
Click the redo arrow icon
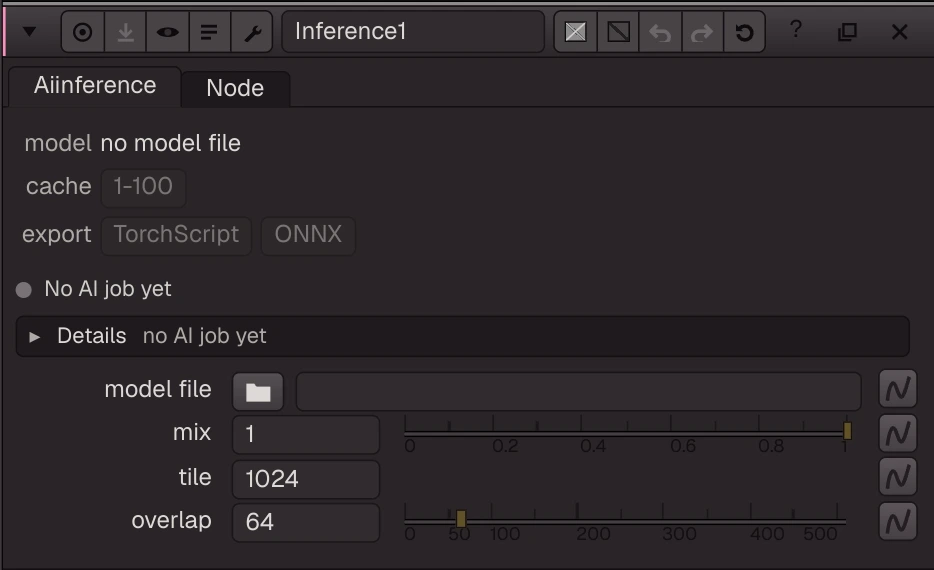click(702, 32)
